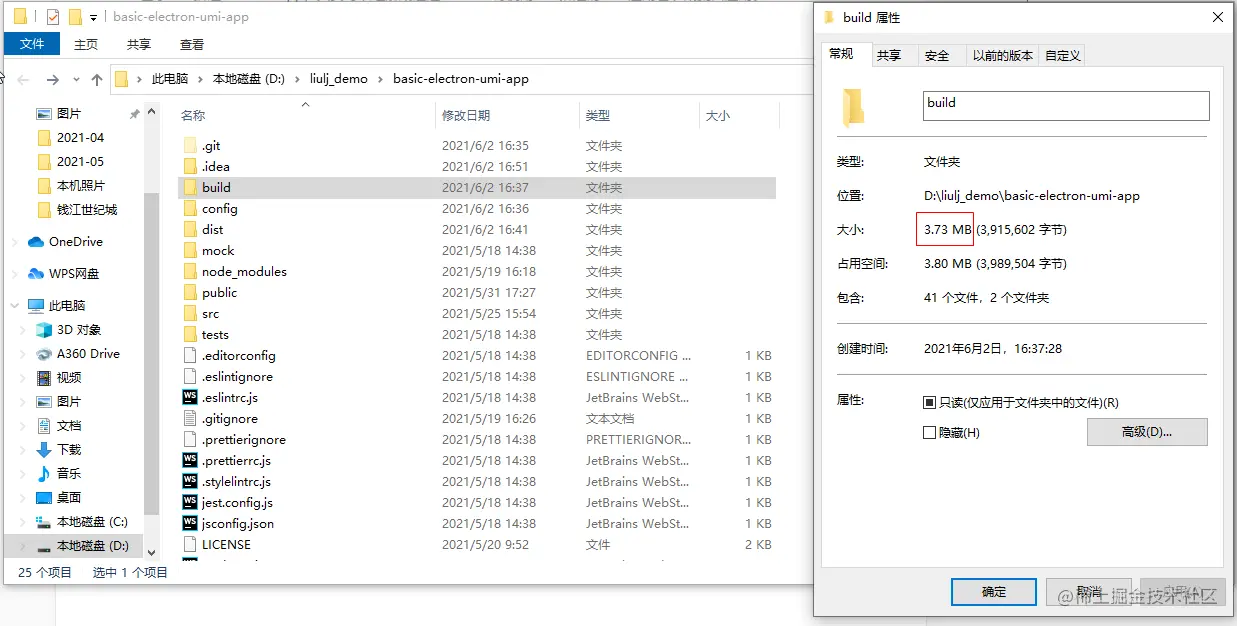Click the properties checkmark icon in title bar
This screenshot has height=626, width=1237.
click(53, 17)
